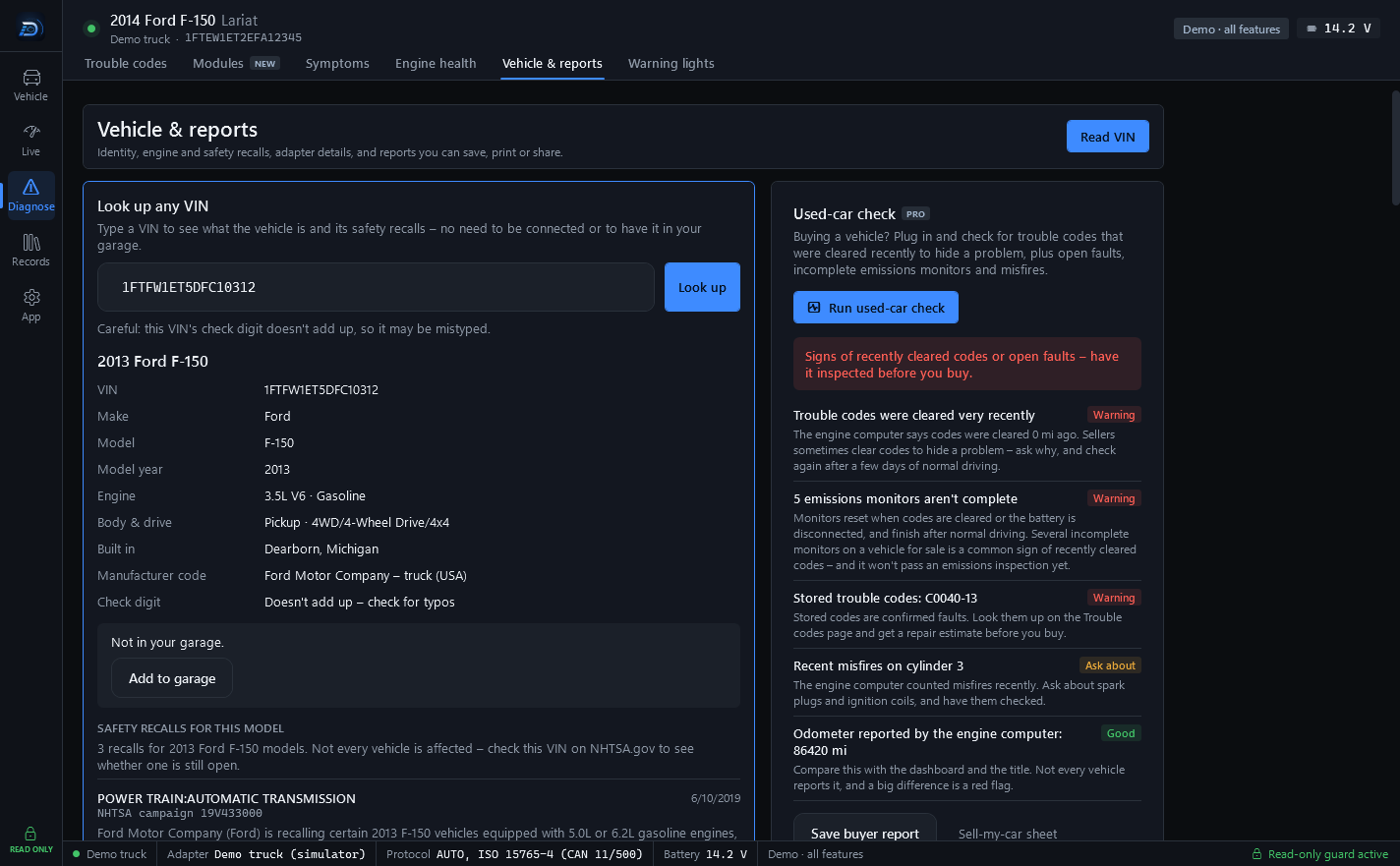Screen dimensions: 1400x866
Task: Click the Body & drive value Pickup 4WD
Action: point(357,522)
